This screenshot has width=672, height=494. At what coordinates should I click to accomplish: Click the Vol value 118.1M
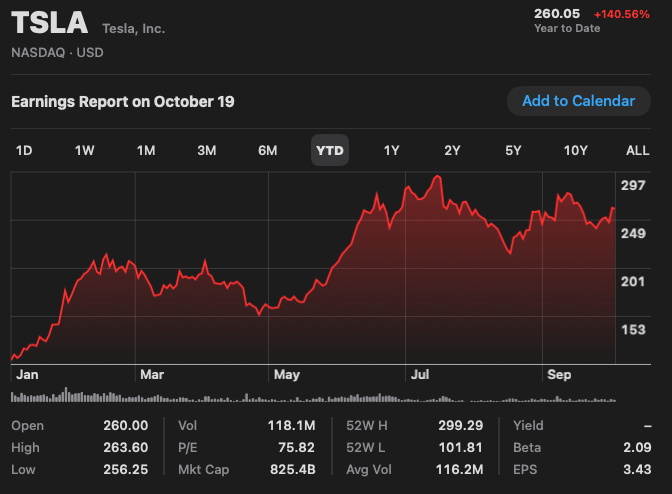(291, 425)
